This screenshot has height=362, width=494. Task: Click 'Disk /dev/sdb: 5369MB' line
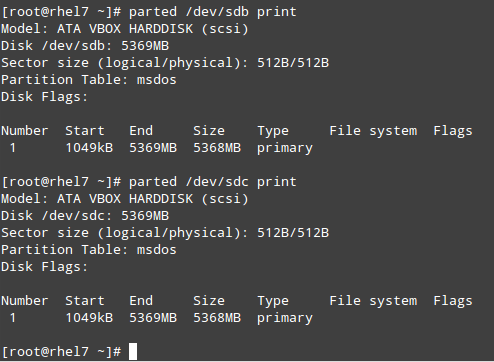coord(85,46)
